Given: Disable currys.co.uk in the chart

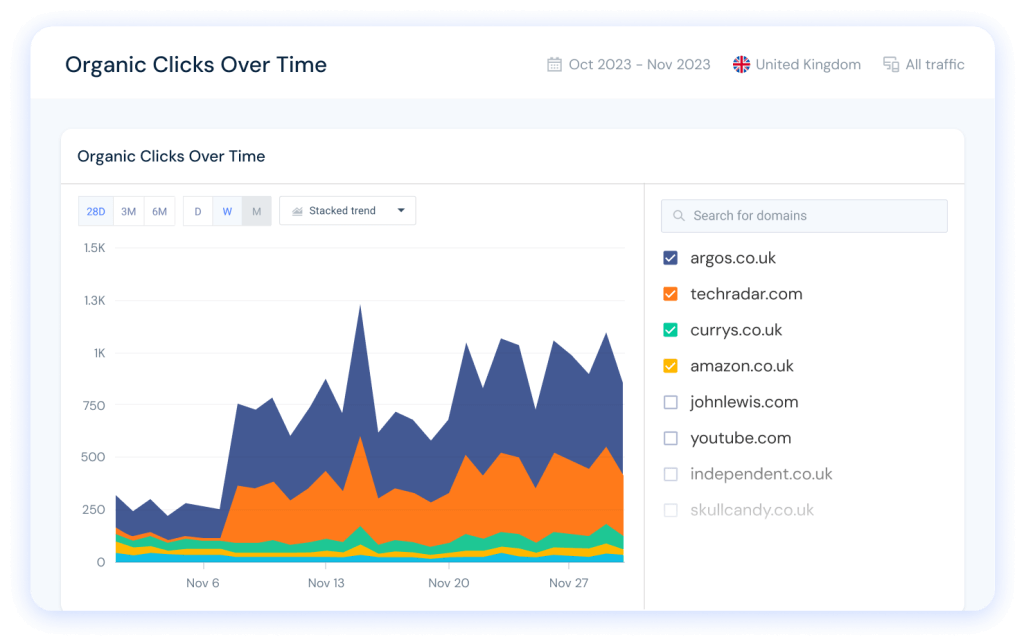Looking at the screenshot, I should pos(670,330).
